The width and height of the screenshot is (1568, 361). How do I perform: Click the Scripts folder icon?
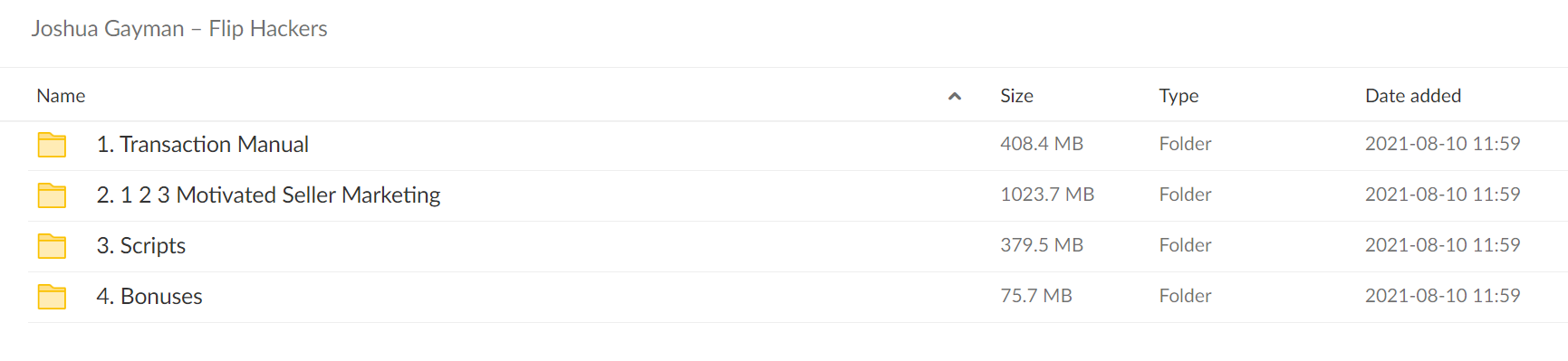pyautogui.click(x=52, y=246)
